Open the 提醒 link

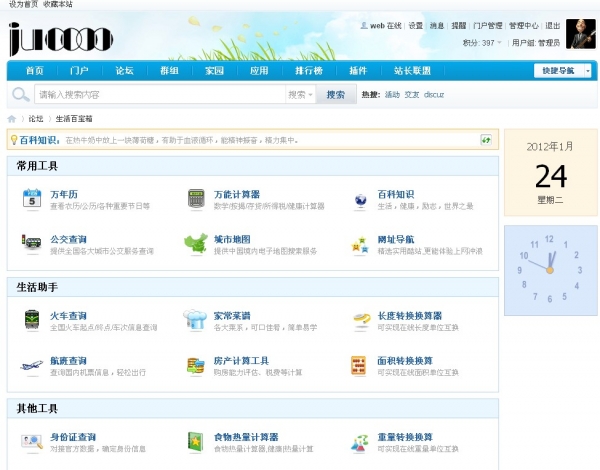click(x=458, y=26)
